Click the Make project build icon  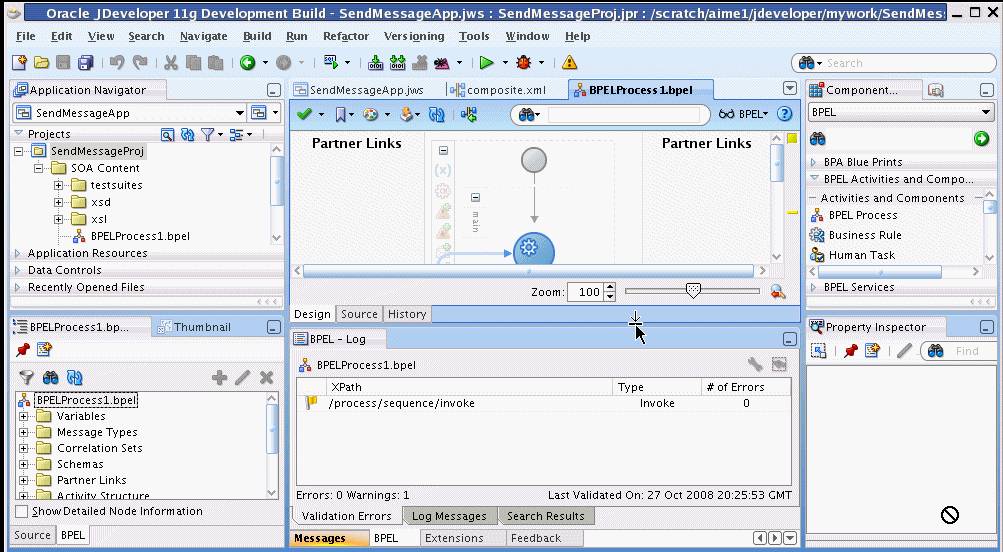[375, 63]
